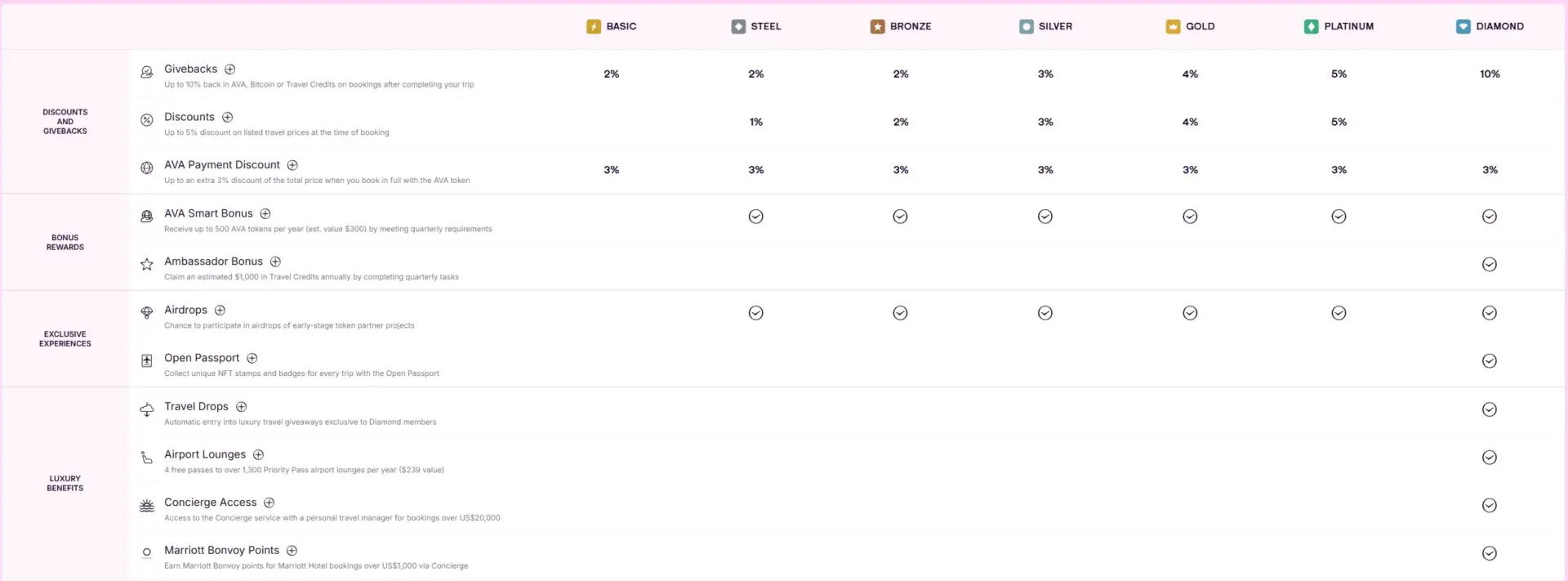1568x581 pixels.
Task: Click the EXCLUSIVE EXPERIENCES section label
Action: pyautogui.click(x=65, y=339)
